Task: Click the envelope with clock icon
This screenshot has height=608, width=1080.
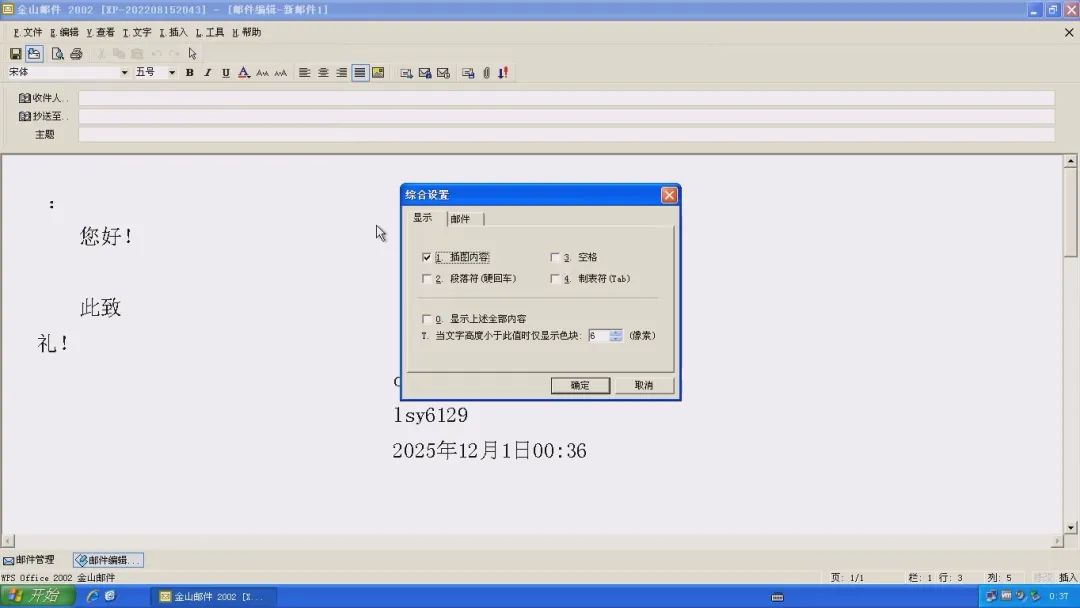Action: tap(444, 73)
